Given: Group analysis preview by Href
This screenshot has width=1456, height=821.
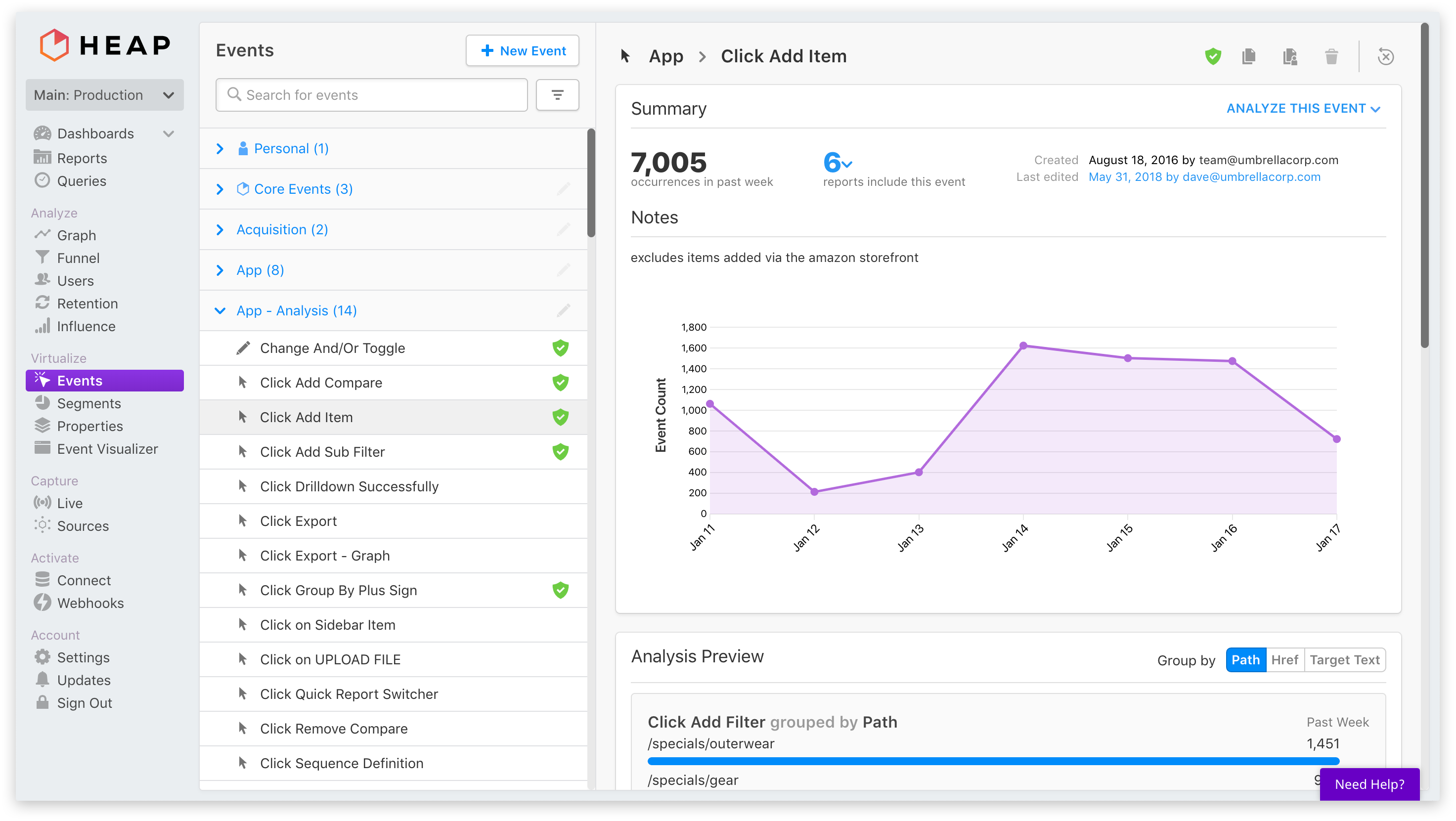Looking at the screenshot, I should click(x=1284, y=660).
